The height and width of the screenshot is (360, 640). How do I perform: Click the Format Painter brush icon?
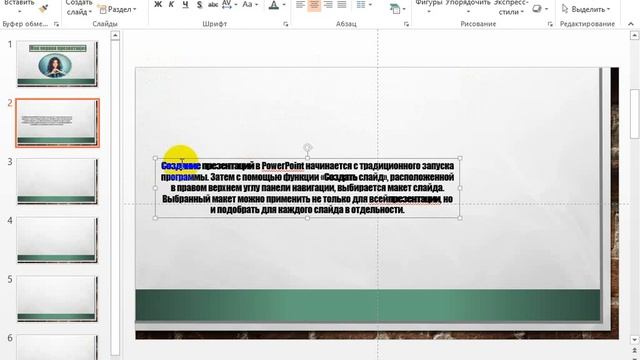pos(43,8)
